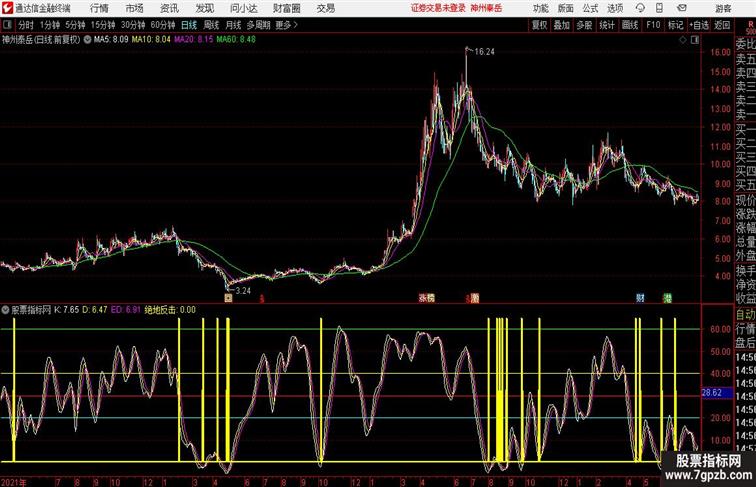This screenshot has width=756, height=487.
Task: Expand the main chart indicator settings arrow
Action: pos(87,40)
